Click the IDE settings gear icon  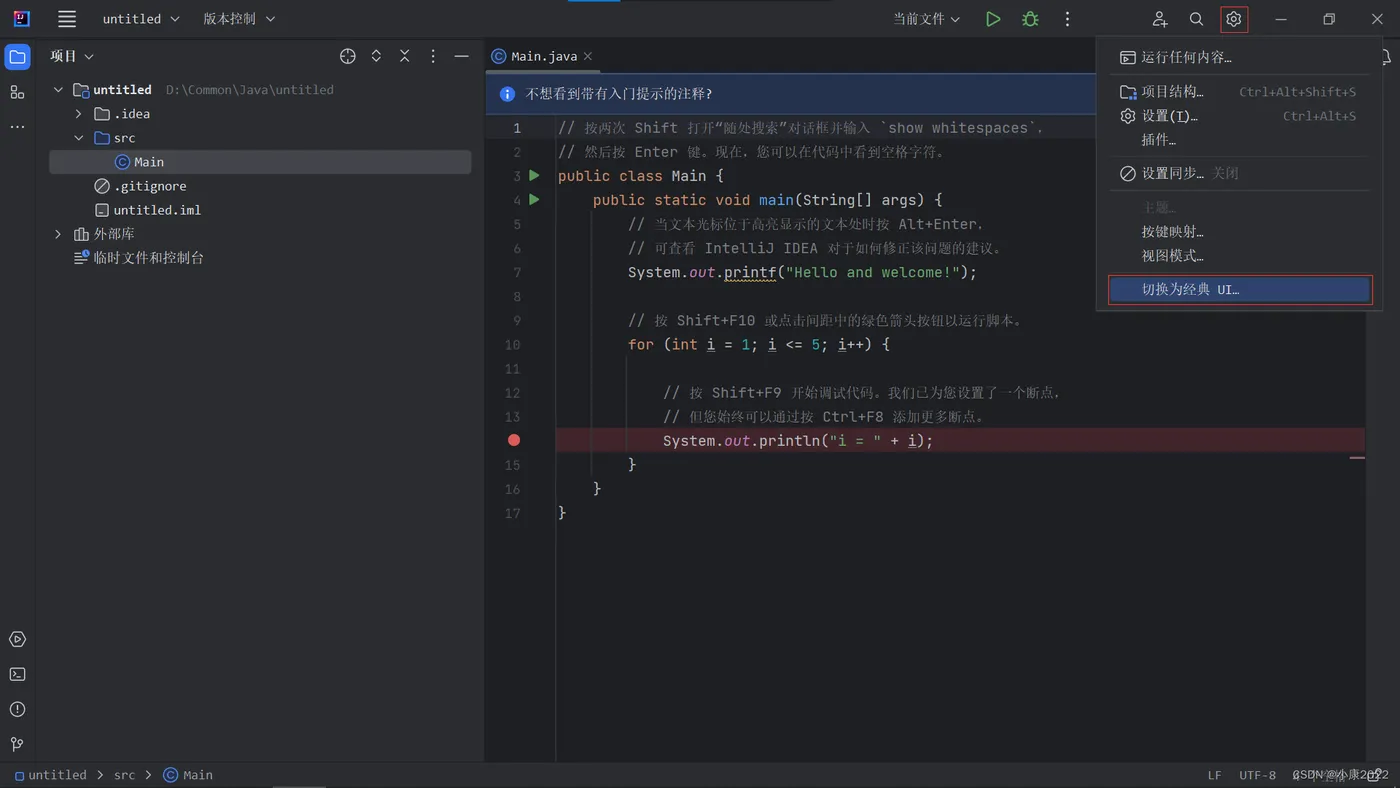click(1234, 19)
